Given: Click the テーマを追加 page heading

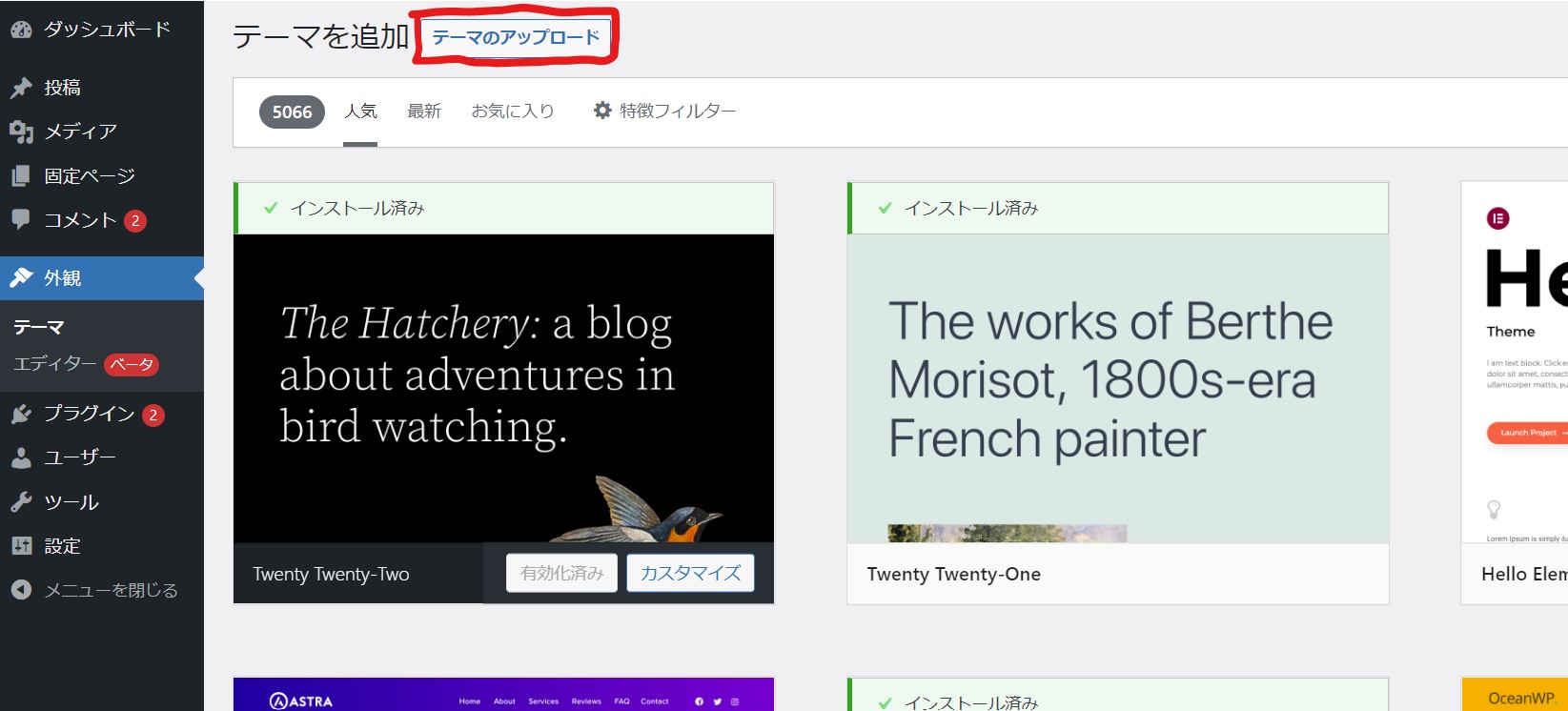Looking at the screenshot, I should pyautogui.click(x=320, y=36).
